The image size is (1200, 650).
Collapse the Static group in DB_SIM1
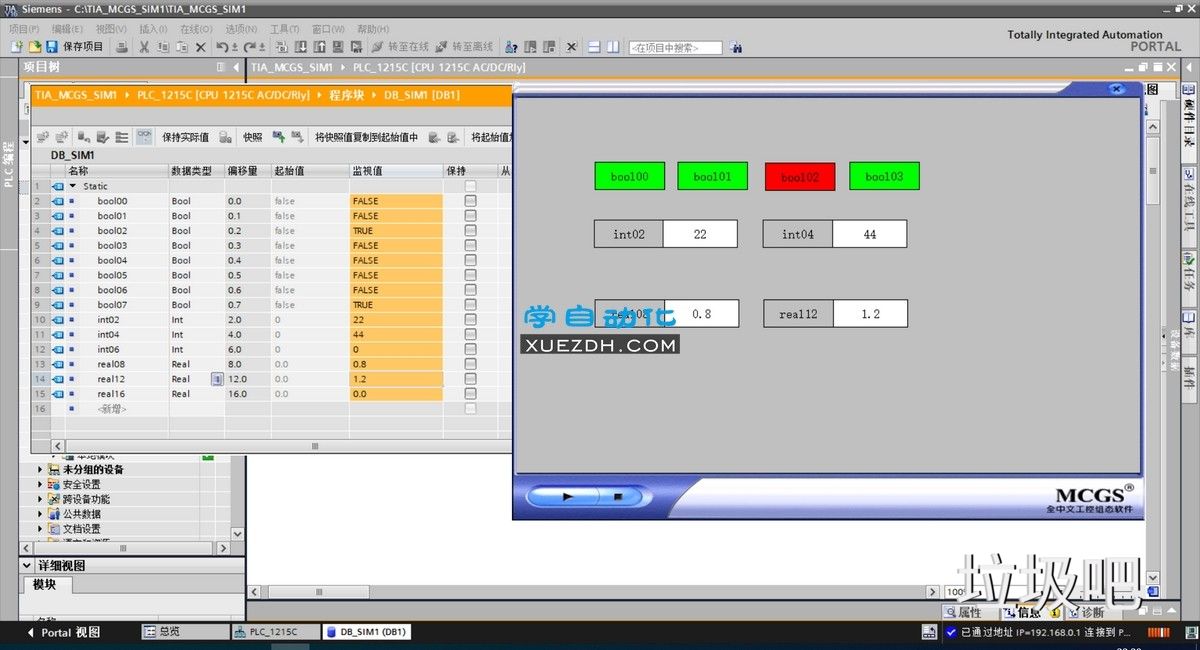tap(72, 186)
